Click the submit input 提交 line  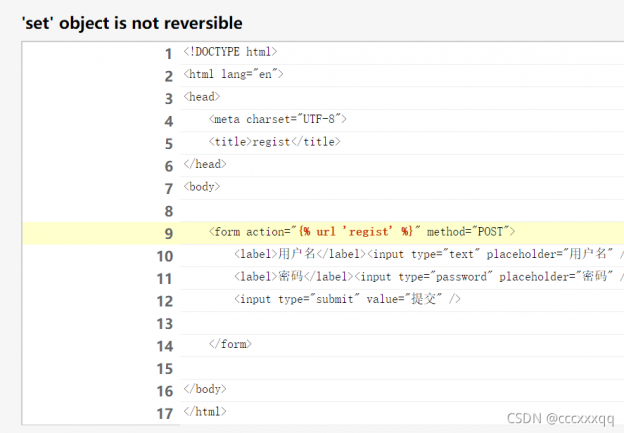pyautogui.click(x=347, y=299)
